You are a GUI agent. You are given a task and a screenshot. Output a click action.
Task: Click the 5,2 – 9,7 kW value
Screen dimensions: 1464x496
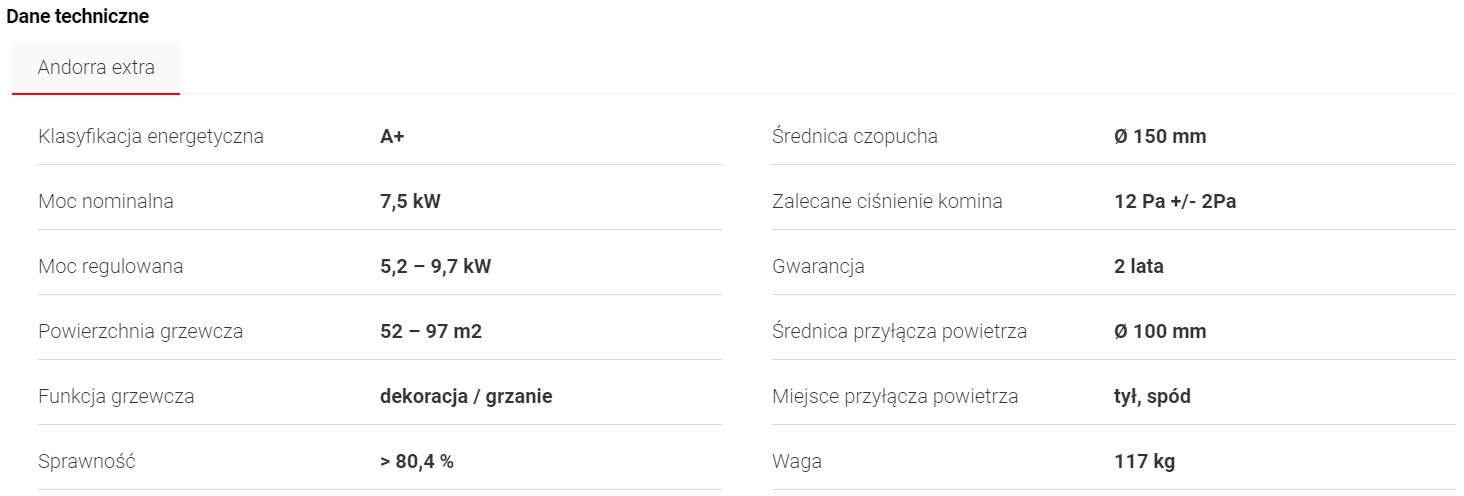pyautogui.click(x=435, y=266)
